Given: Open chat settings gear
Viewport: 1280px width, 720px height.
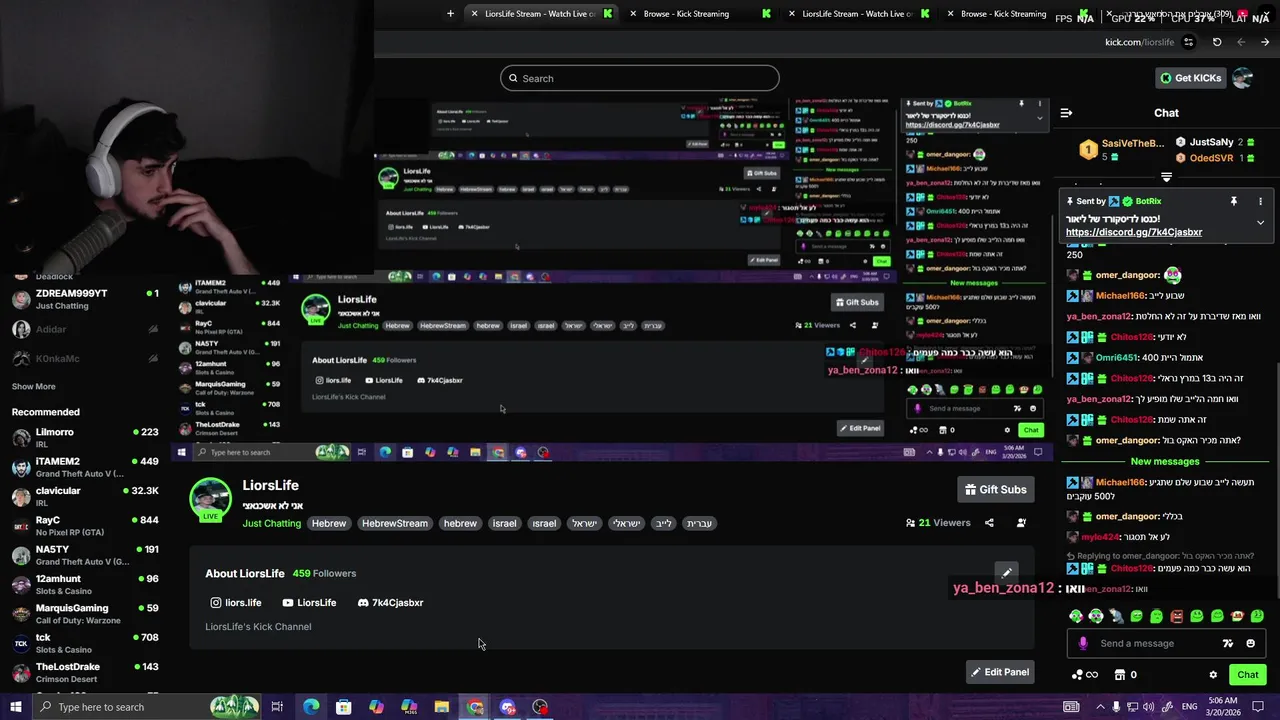Looking at the screenshot, I should 1213,675.
